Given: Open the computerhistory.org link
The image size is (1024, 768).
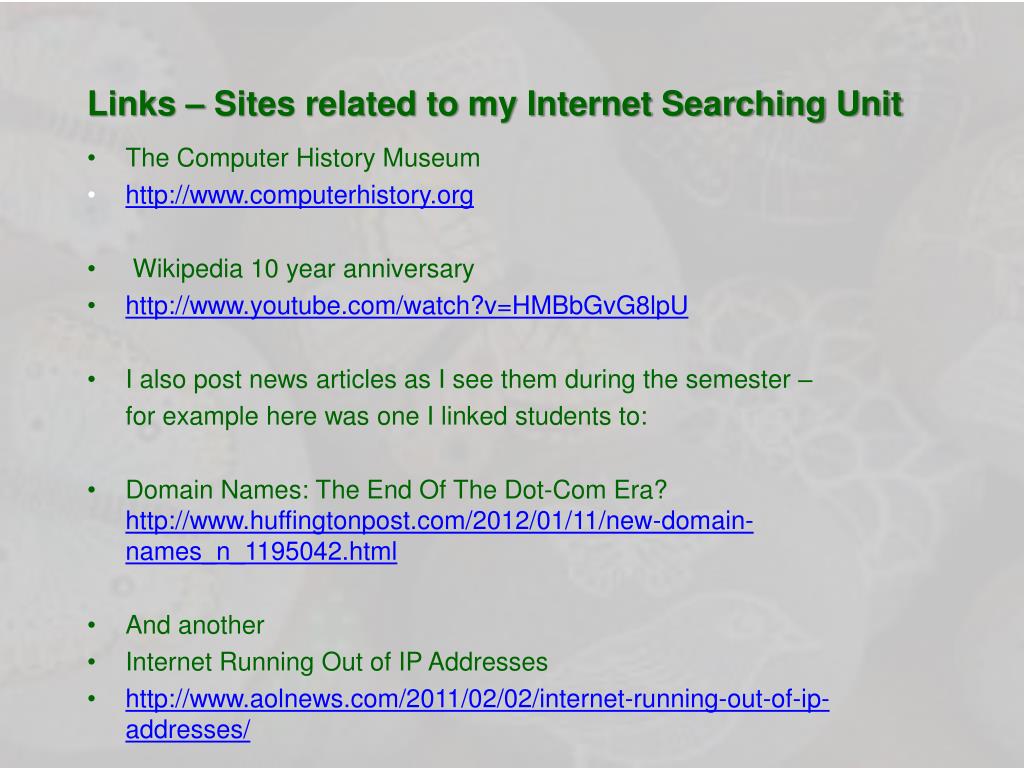Looking at the screenshot, I should coord(299,195).
